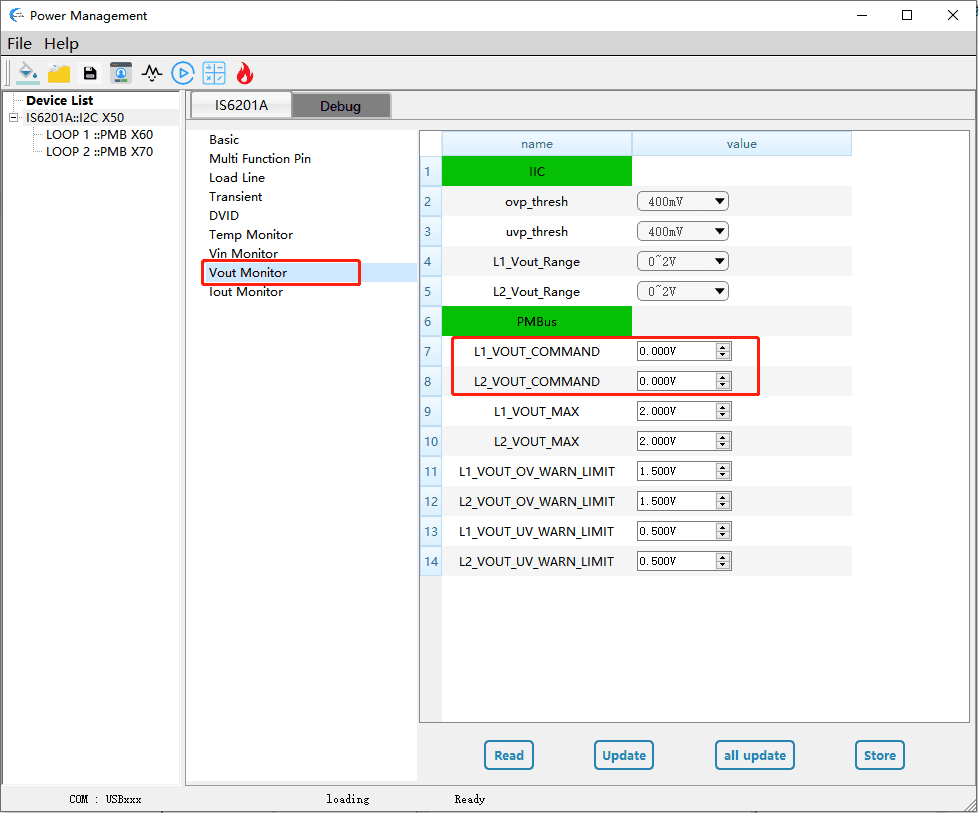978x813 pixels.
Task: Expand the L1_Vout_Range dropdown
Action: click(x=683, y=262)
